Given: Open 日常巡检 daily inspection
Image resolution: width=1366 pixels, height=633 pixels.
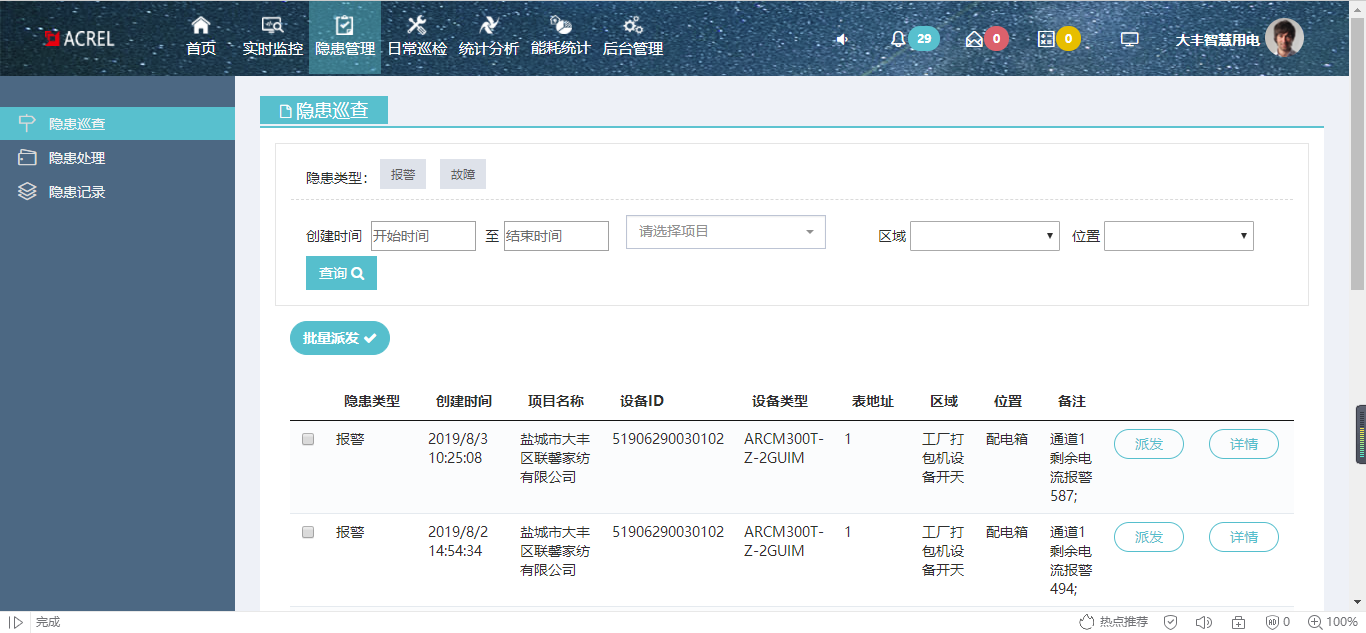Looking at the screenshot, I should [417, 37].
